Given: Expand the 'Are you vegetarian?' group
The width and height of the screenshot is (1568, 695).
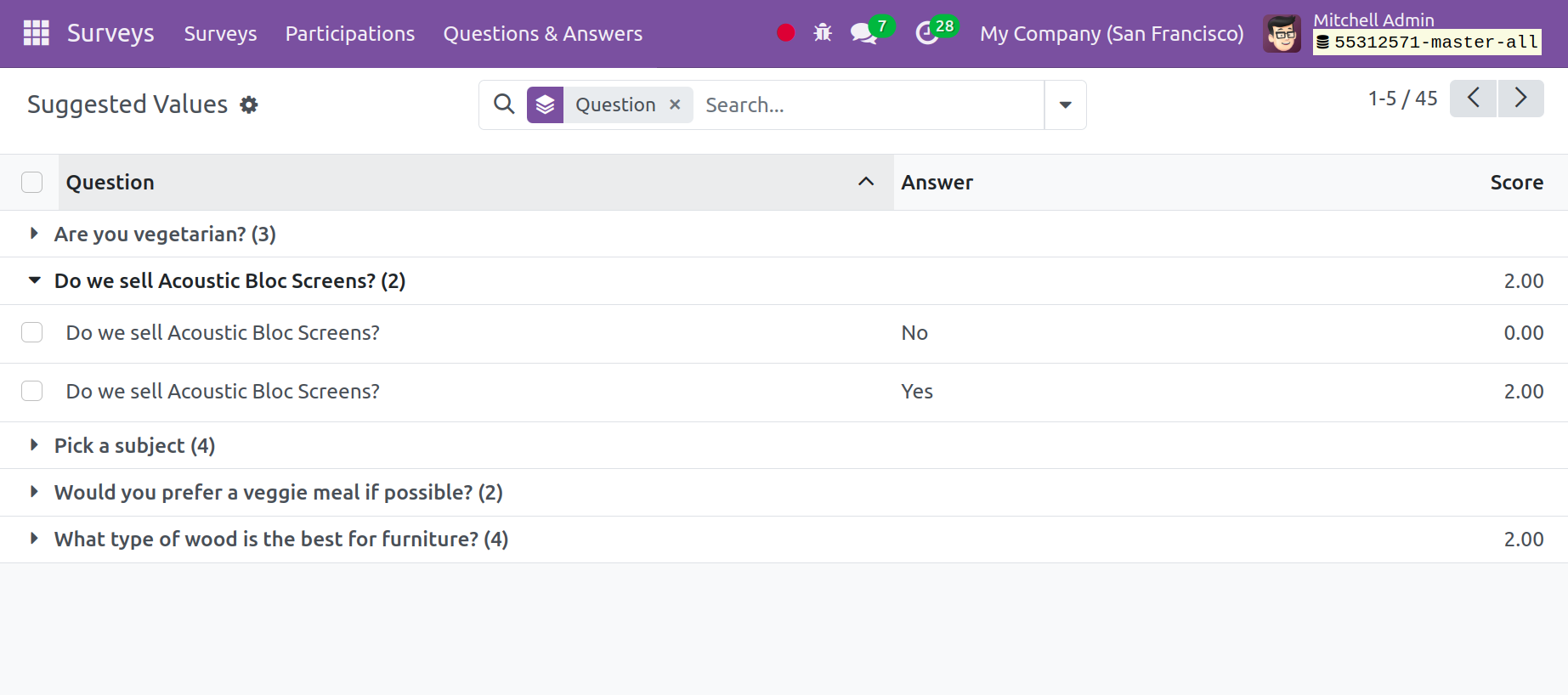Looking at the screenshot, I should (34, 234).
